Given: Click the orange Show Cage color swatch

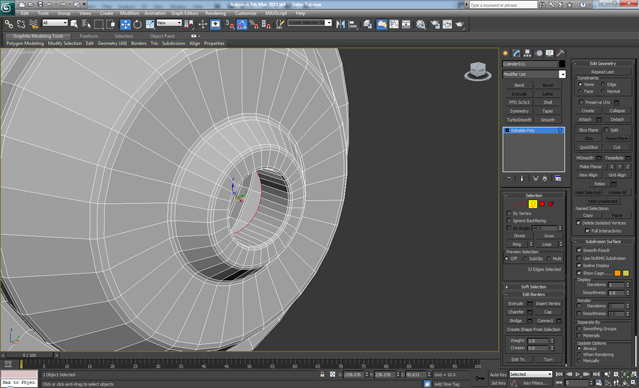Looking at the screenshot, I should coord(617,273).
